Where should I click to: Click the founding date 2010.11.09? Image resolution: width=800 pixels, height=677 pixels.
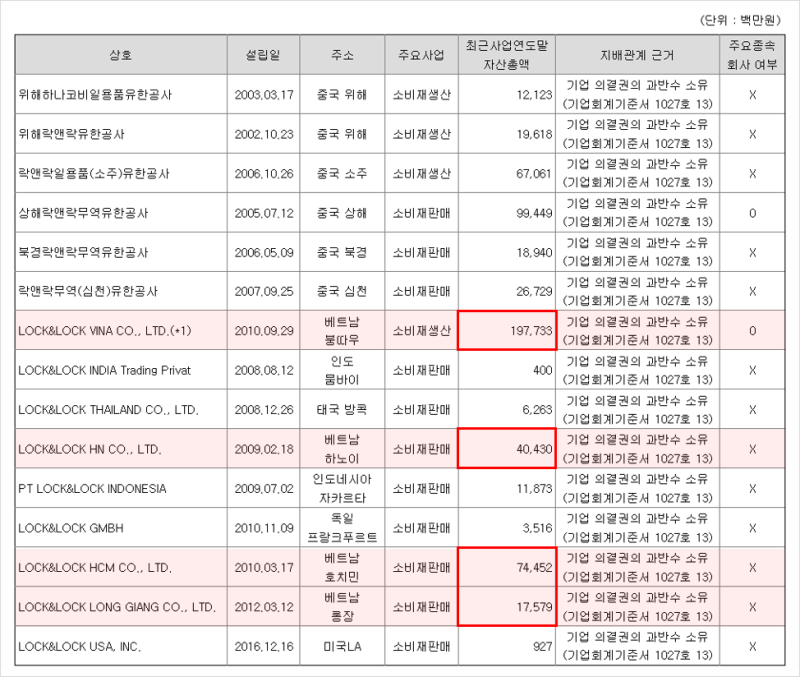pos(264,528)
